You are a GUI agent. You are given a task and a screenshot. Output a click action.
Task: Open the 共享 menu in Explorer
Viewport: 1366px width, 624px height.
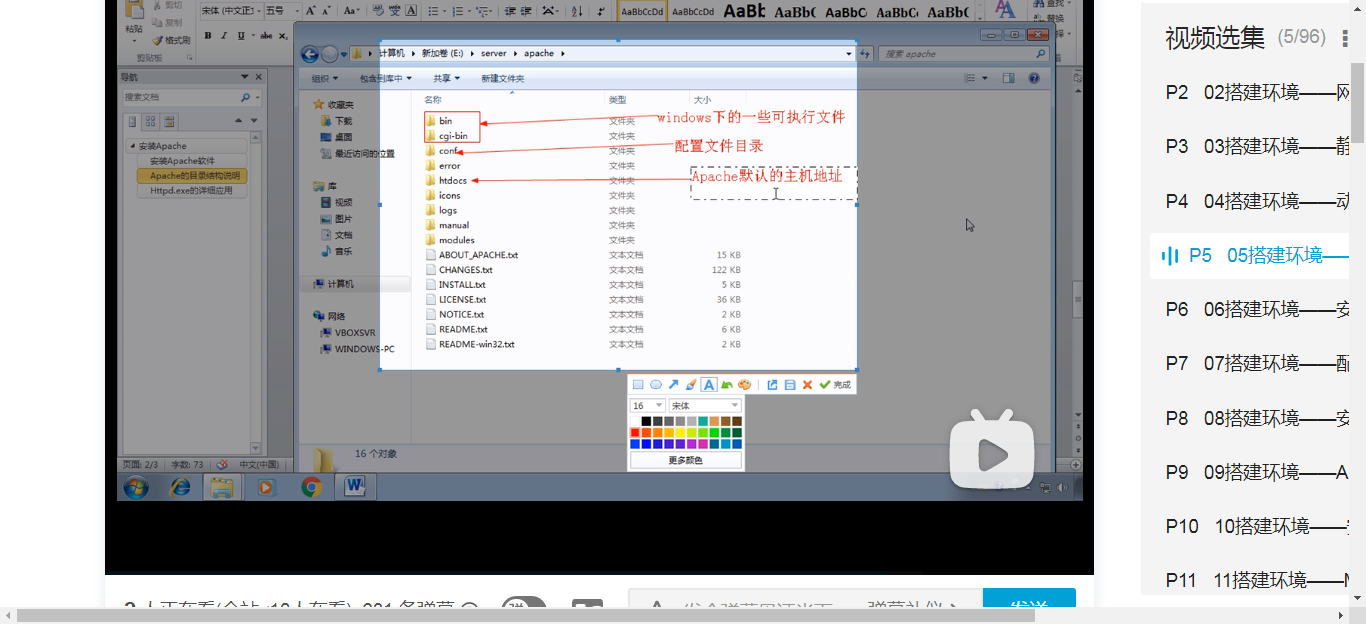coord(446,78)
